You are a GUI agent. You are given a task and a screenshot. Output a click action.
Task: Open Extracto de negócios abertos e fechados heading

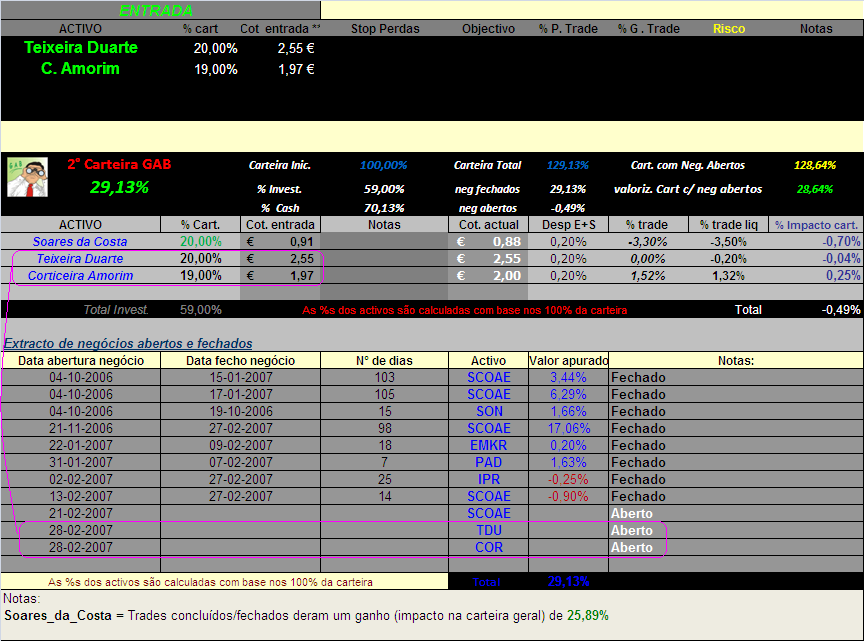(128, 343)
